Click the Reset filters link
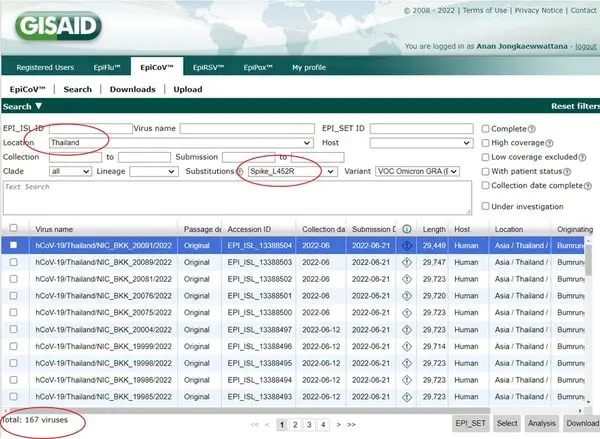 [575, 106]
